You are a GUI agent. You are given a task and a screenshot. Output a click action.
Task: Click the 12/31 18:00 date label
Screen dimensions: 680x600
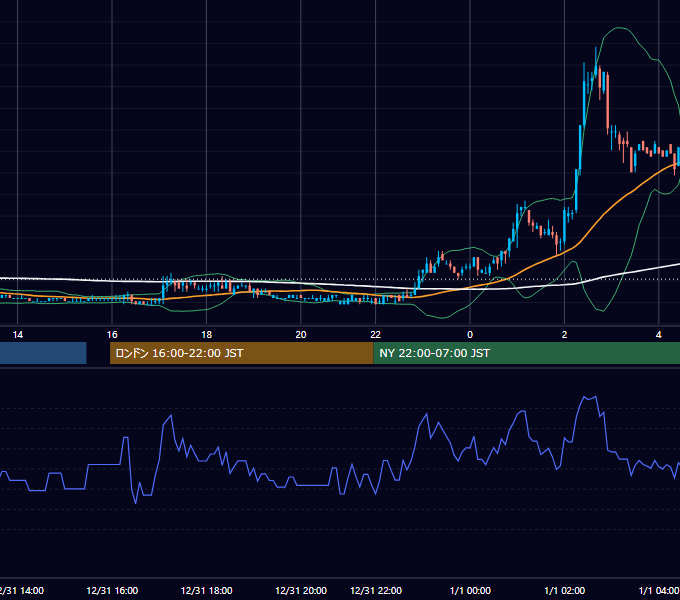[206, 590]
